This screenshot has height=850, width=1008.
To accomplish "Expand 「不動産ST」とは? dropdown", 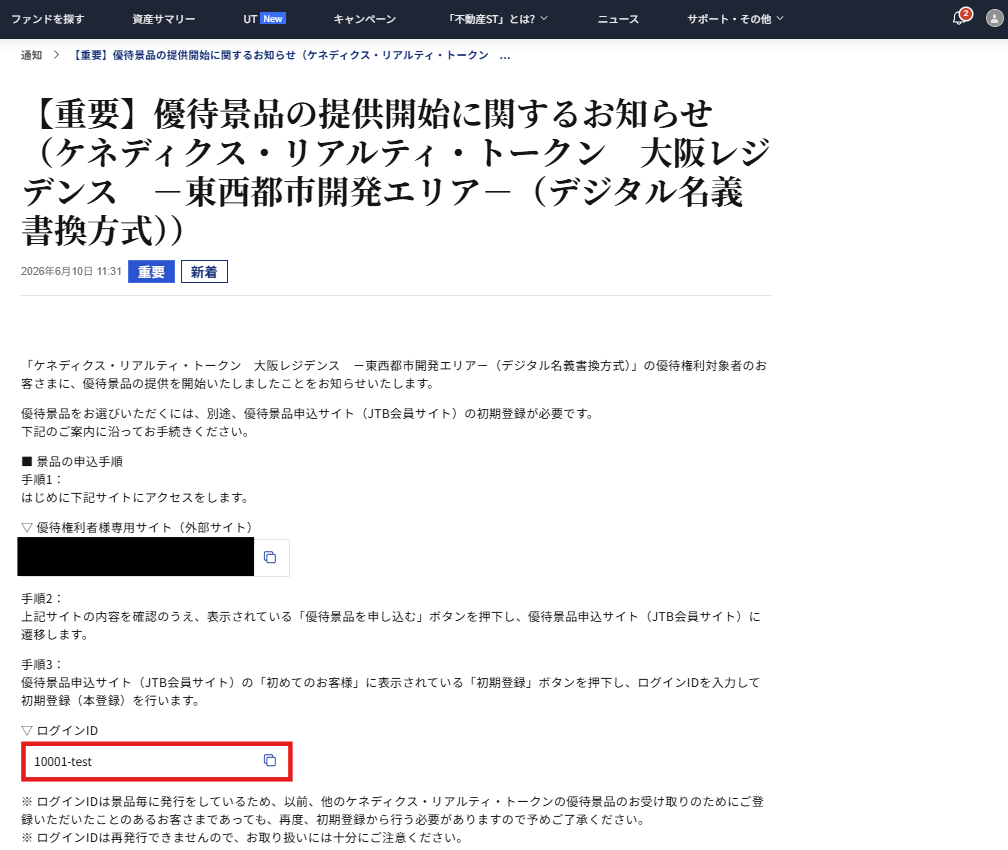I will click(497, 19).
